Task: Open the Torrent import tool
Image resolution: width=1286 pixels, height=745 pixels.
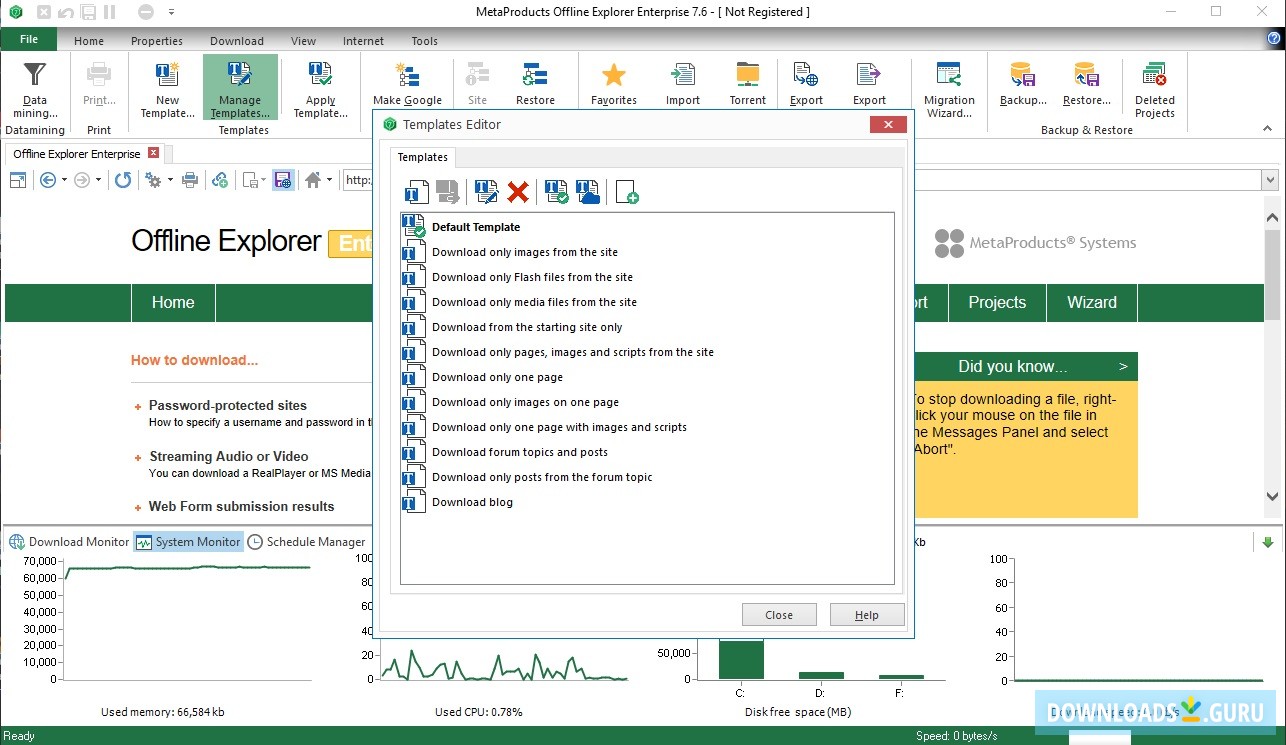Action: [747, 82]
